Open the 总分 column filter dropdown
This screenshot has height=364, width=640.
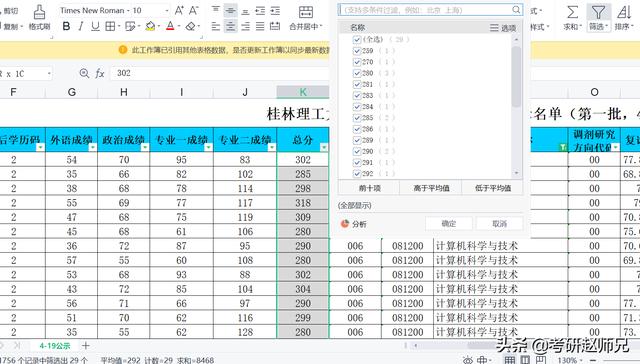tap(324, 147)
